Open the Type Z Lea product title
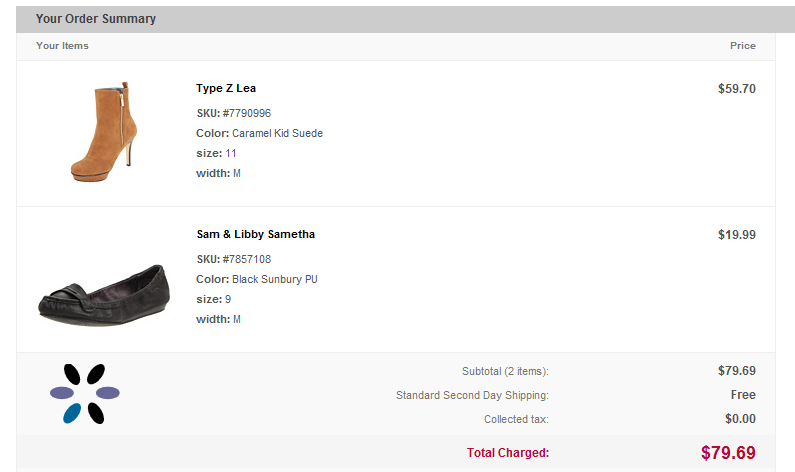This screenshot has width=795, height=472. [226, 88]
